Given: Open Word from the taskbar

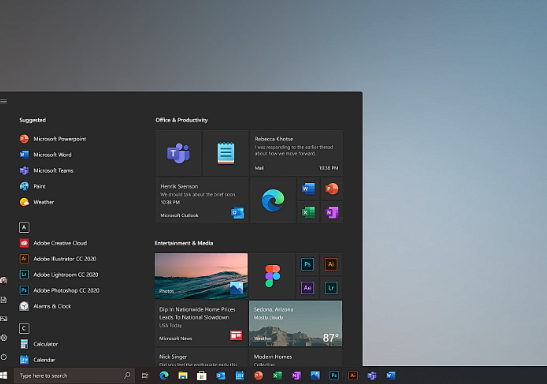Looking at the screenshot, I should pos(390,375).
